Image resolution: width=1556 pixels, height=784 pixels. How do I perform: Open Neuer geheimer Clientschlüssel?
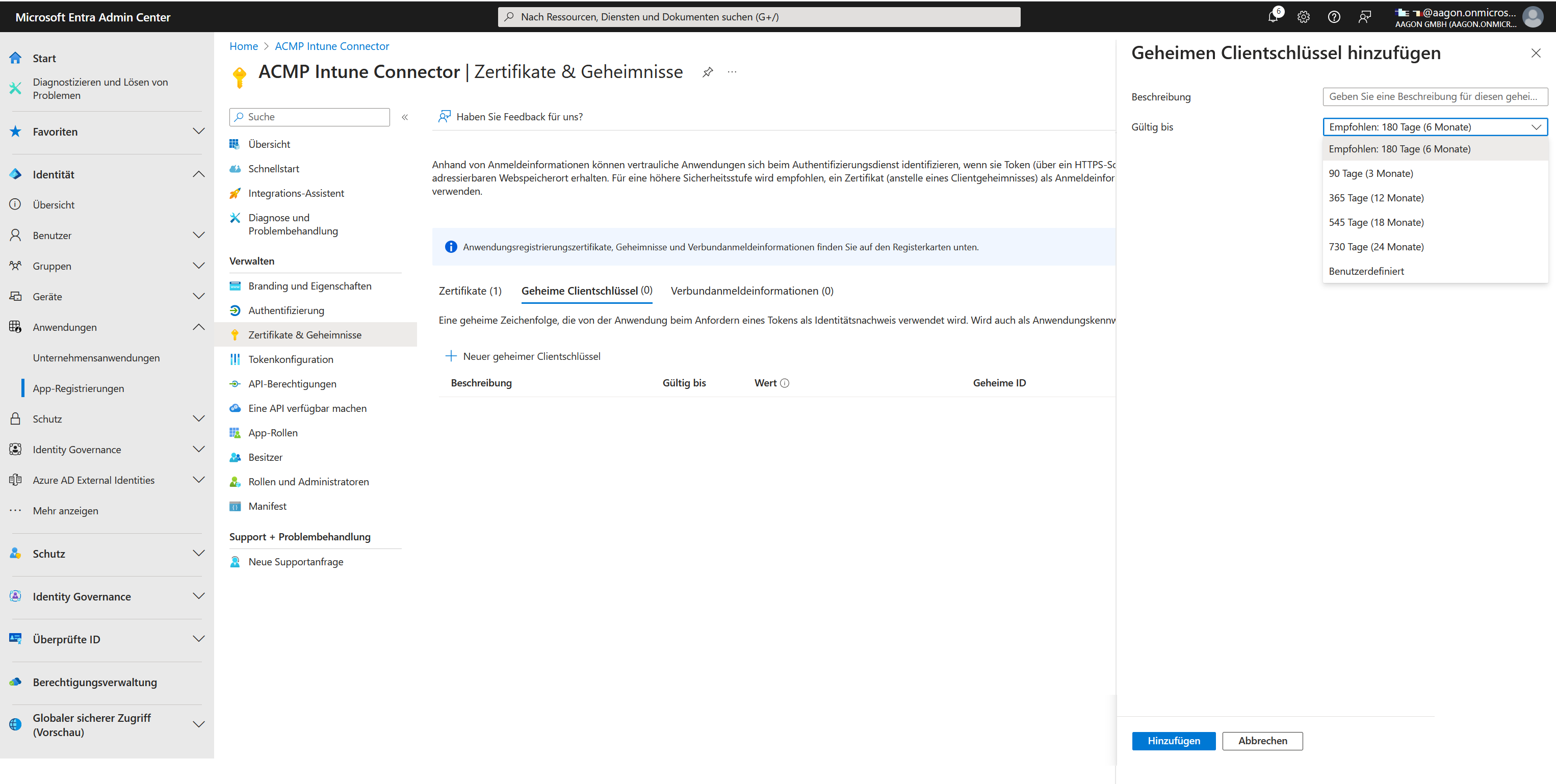(x=523, y=356)
